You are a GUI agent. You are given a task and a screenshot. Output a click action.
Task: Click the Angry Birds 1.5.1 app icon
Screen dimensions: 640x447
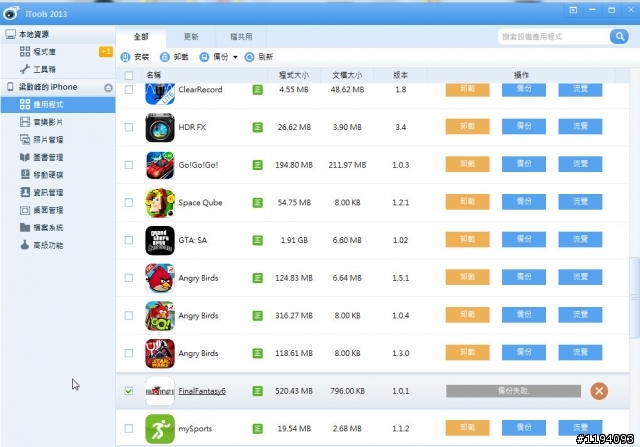[160, 278]
